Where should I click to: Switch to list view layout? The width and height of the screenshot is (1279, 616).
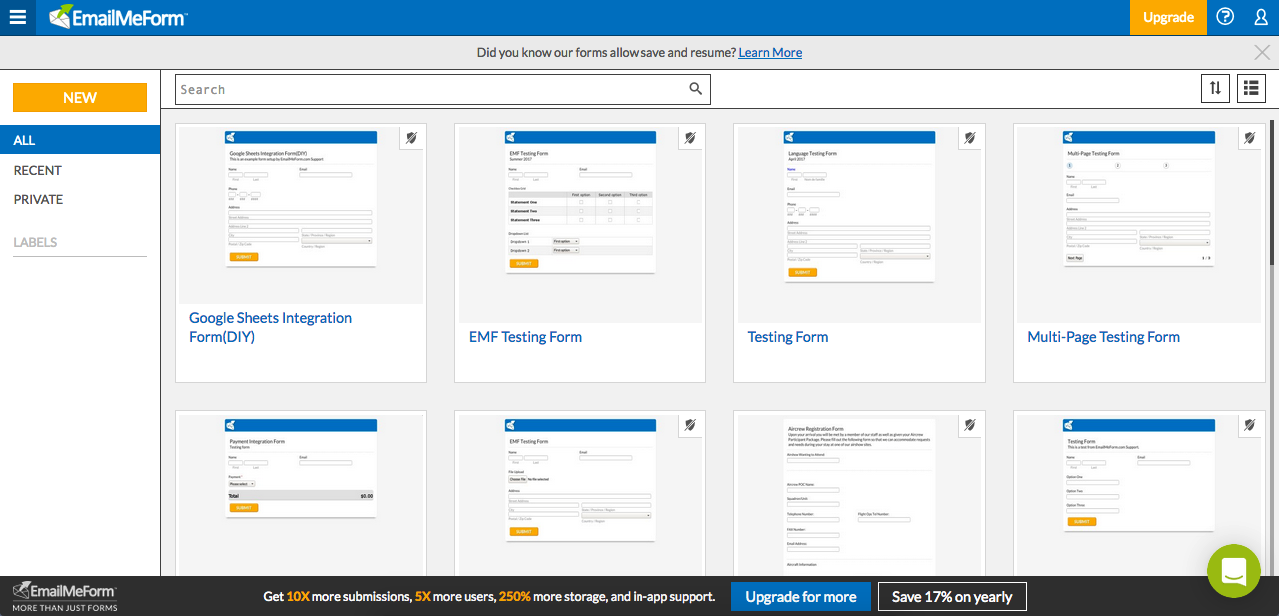point(1251,88)
